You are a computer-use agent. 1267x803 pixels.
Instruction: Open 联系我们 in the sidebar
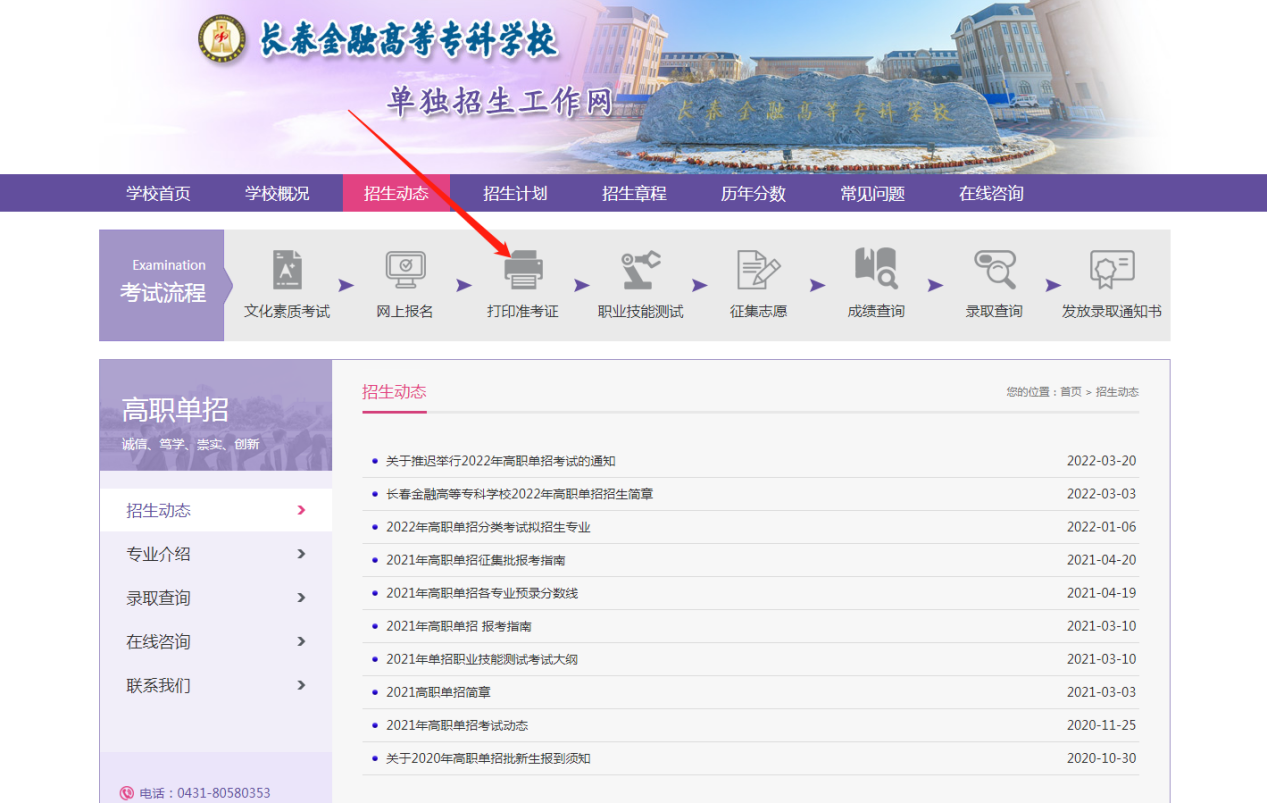point(158,685)
